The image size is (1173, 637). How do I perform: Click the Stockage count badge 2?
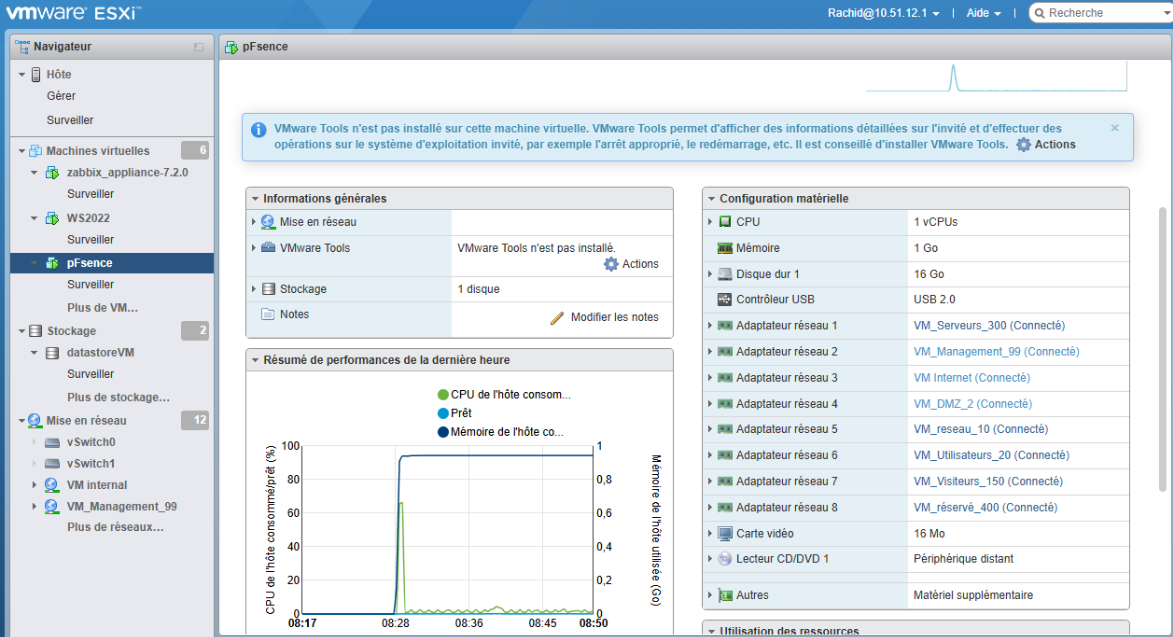pyautogui.click(x=195, y=330)
